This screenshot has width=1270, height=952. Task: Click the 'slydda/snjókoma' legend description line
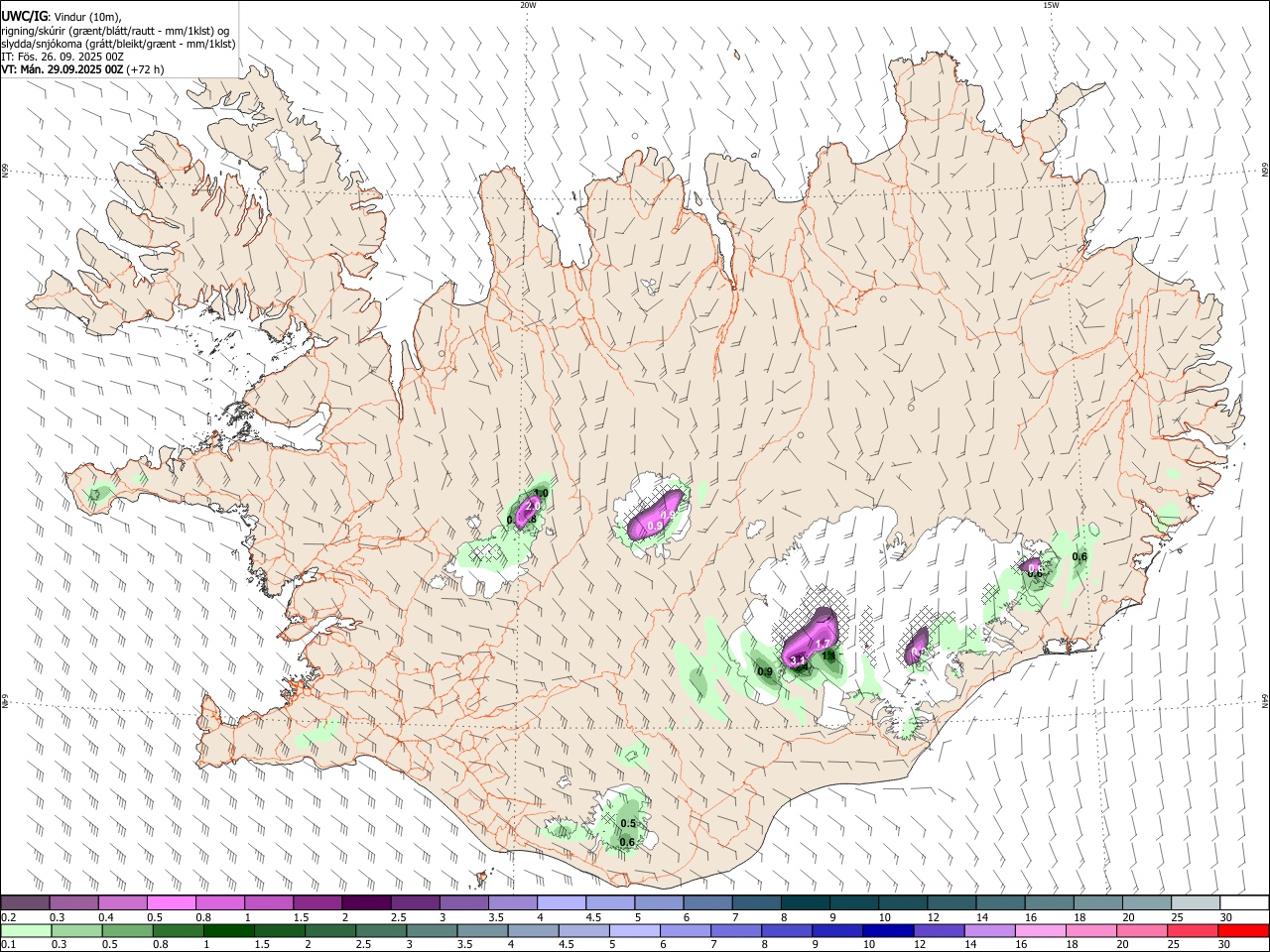pos(118,44)
